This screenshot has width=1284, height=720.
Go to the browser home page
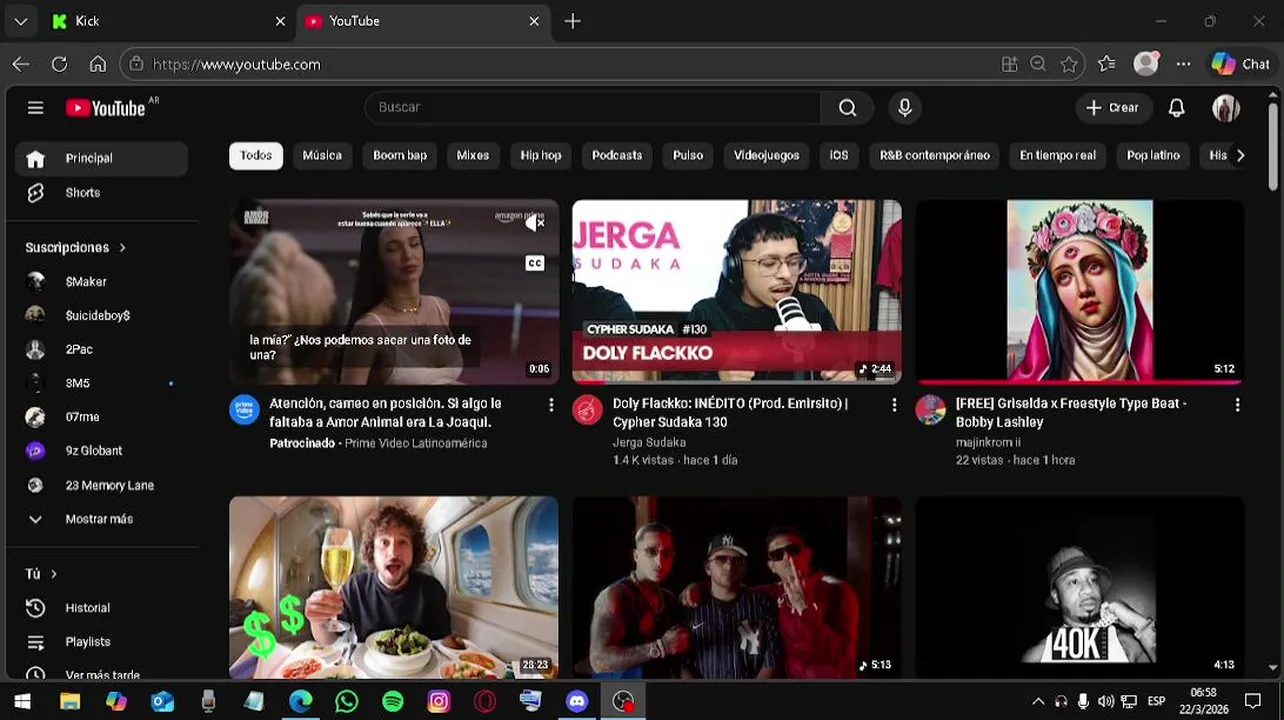(x=97, y=64)
